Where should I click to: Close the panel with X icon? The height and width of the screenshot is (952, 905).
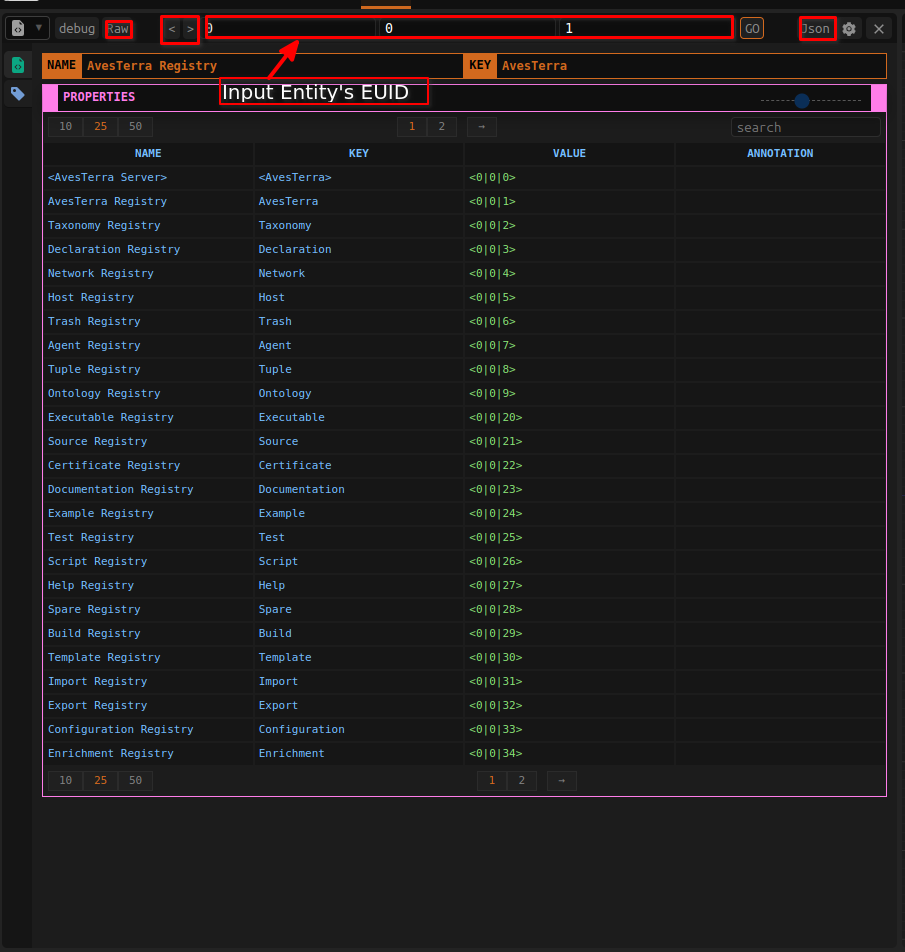pos(879,29)
